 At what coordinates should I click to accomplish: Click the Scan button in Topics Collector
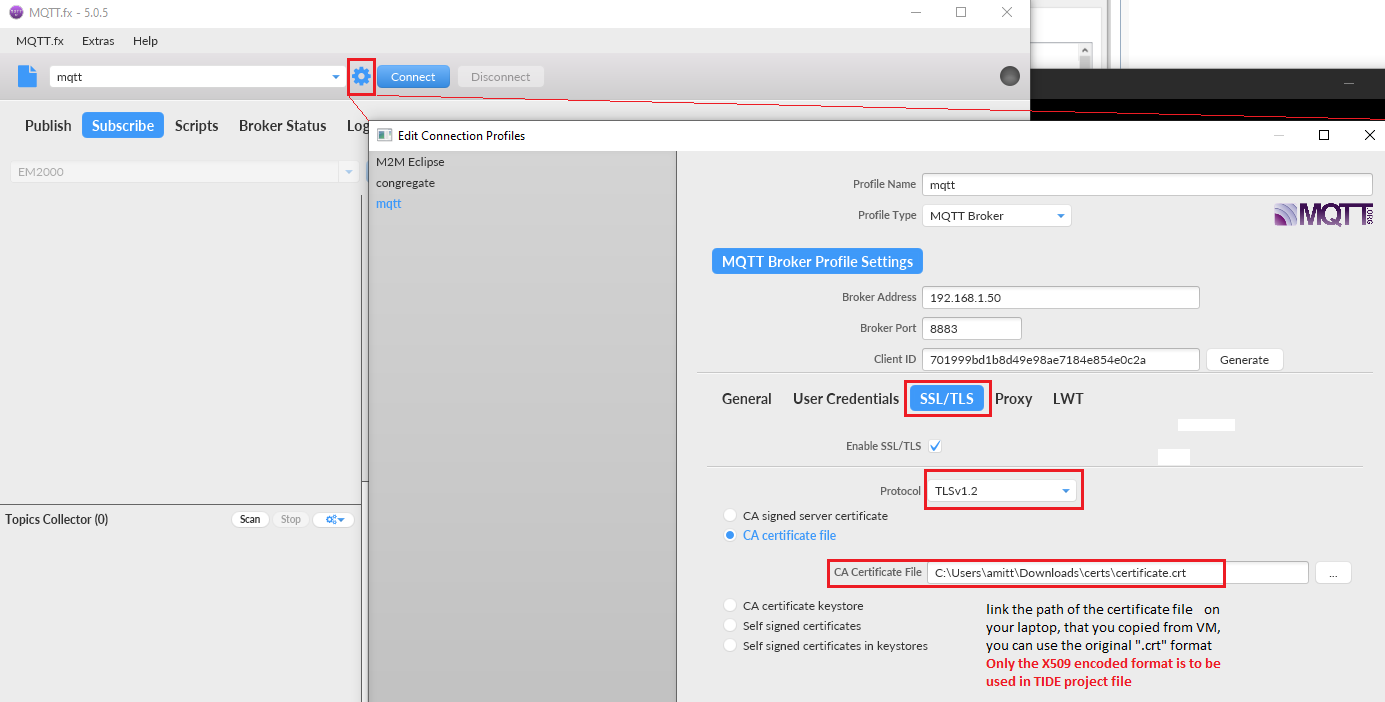[x=250, y=519]
